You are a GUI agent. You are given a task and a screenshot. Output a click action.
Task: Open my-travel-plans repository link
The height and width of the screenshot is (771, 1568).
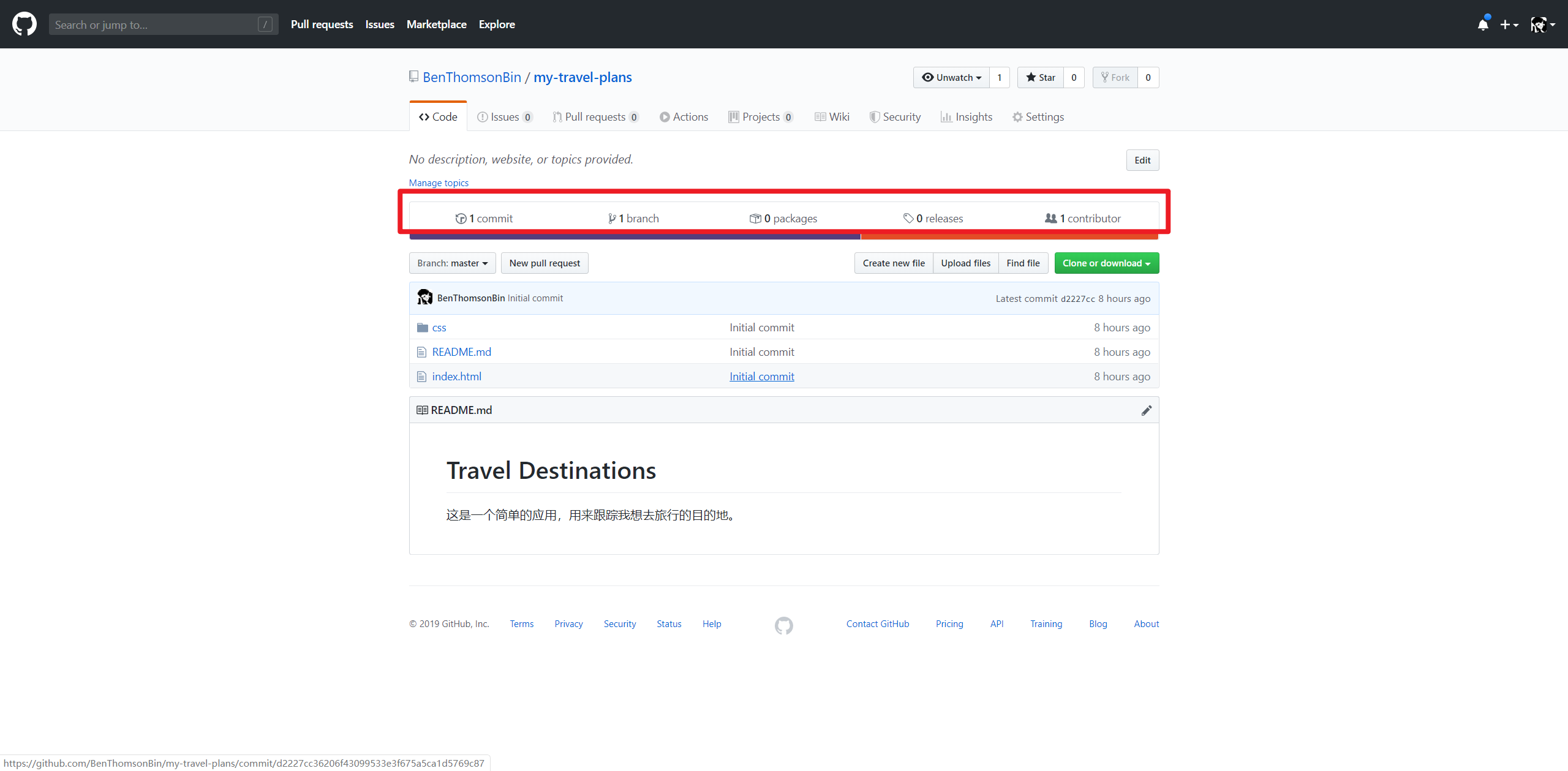tap(582, 77)
